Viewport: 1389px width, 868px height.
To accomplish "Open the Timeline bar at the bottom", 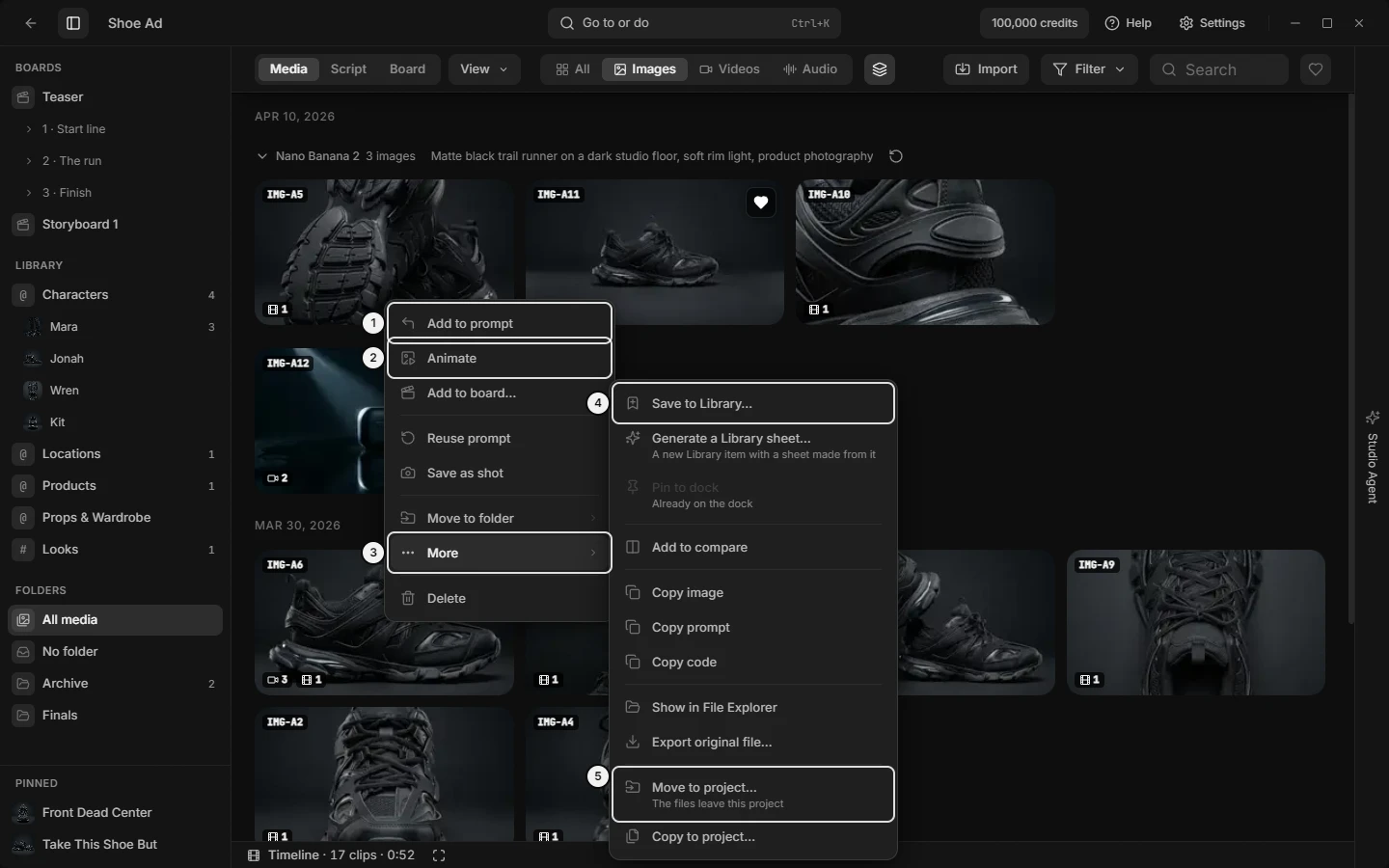I will click(332, 855).
